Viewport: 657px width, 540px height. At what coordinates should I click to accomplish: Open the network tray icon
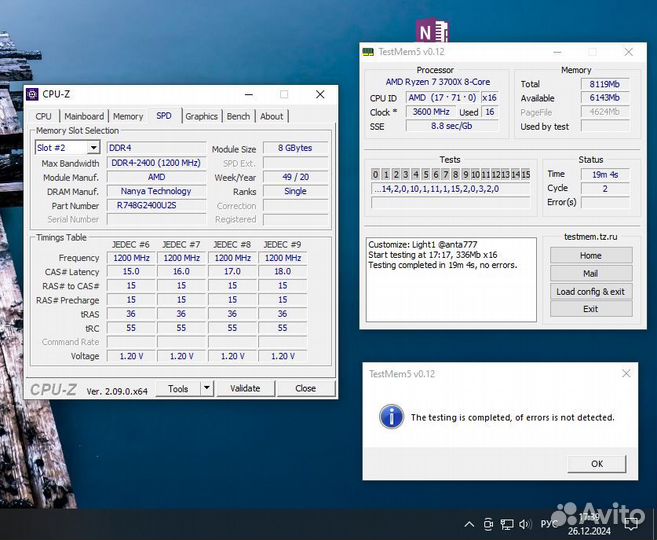pos(507,524)
